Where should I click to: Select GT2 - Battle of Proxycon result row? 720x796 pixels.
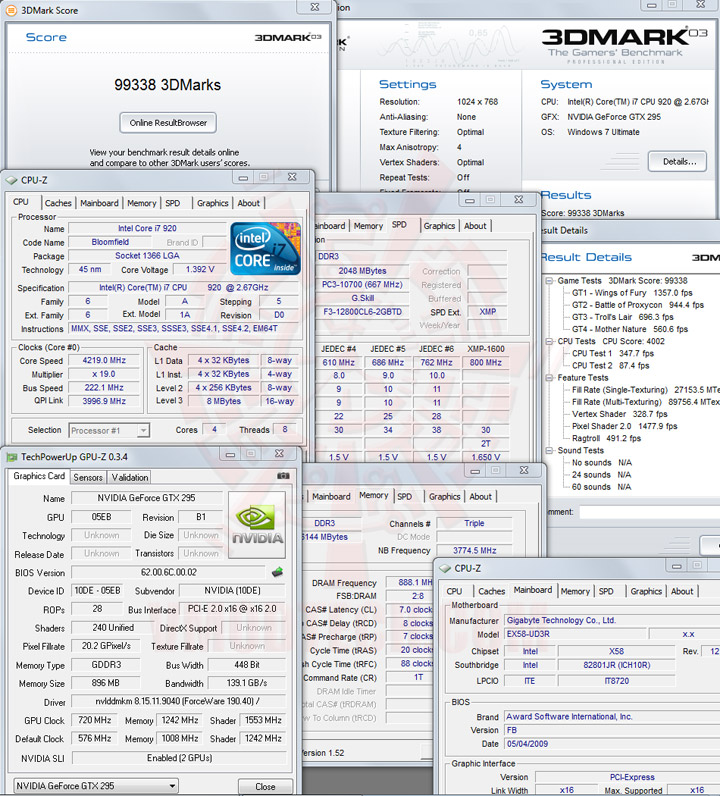pyautogui.click(x=638, y=305)
